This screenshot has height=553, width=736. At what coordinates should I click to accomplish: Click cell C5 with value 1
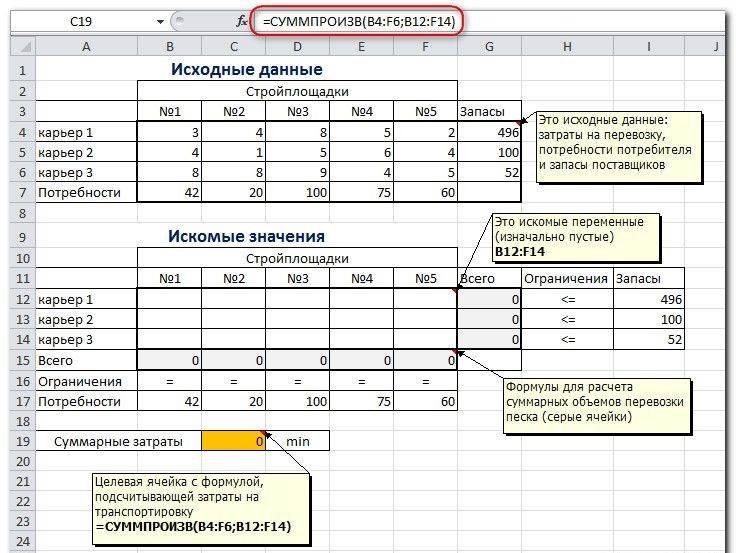pos(234,153)
